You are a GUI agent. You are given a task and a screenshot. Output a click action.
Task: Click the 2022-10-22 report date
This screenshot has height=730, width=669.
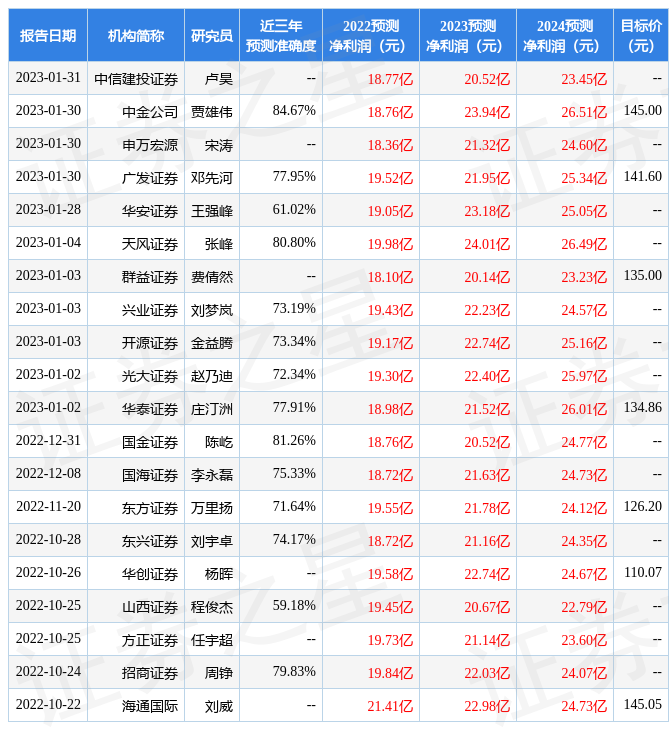pos(48,704)
